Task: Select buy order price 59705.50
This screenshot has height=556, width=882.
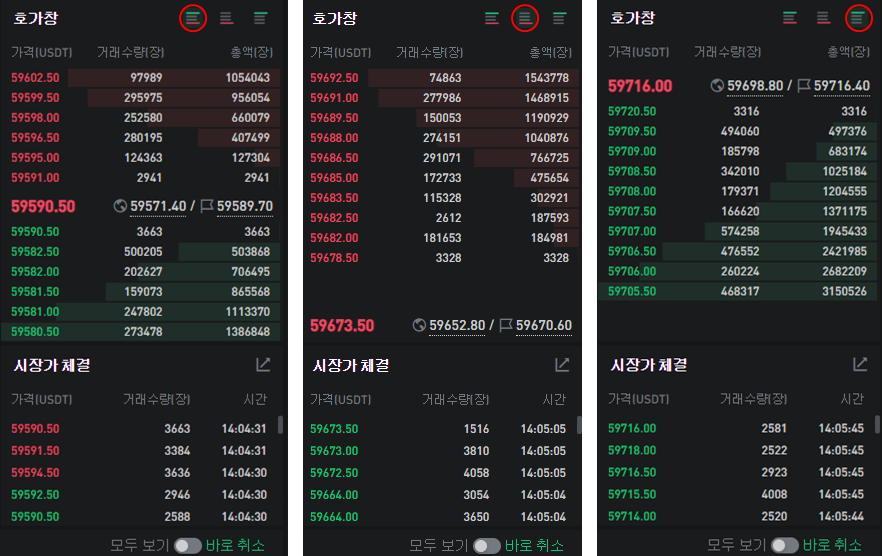Action: (632, 291)
